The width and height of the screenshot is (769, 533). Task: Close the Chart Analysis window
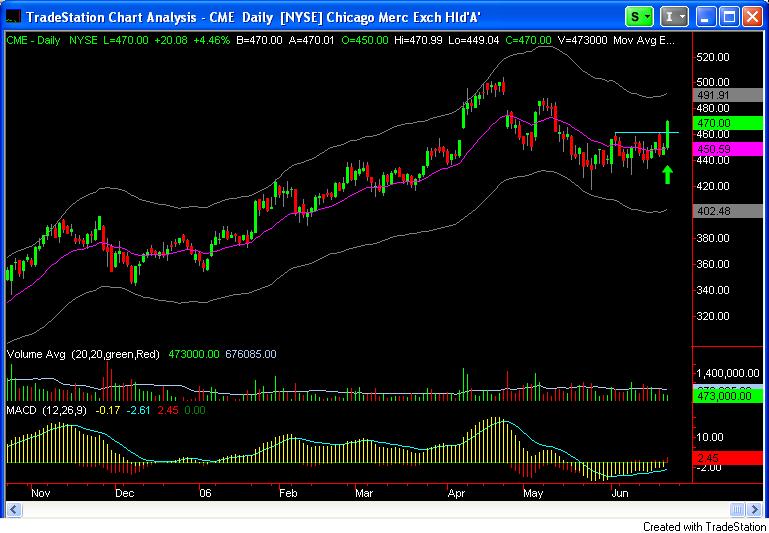coord(752,18)
